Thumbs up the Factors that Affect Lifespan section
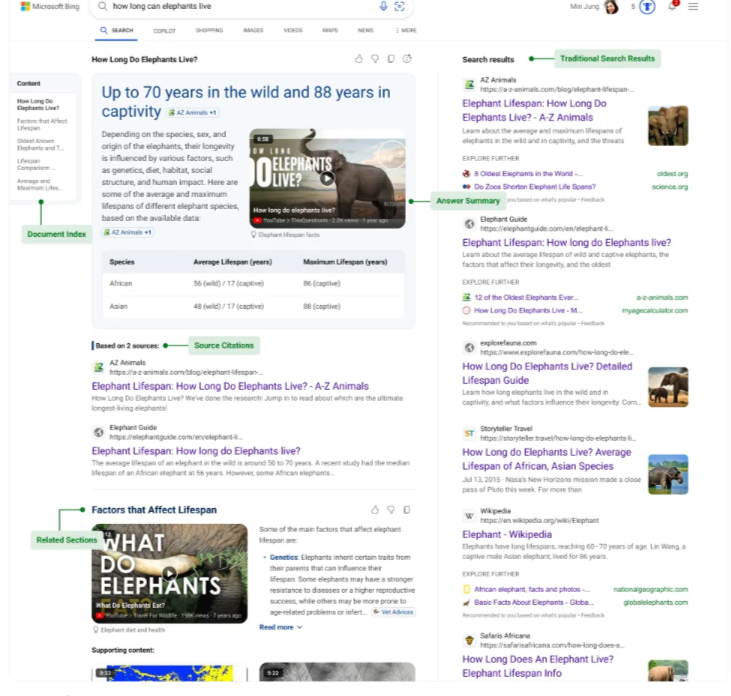This screenshot has height=696, width=731. pyautogui.click(x=375, y=510)
